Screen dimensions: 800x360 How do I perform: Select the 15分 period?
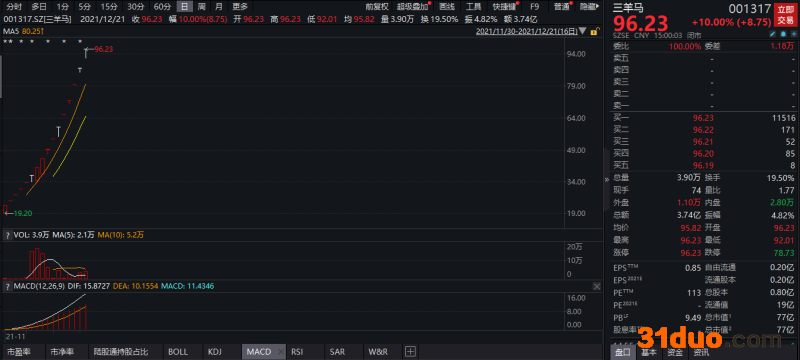click(108, 7)
